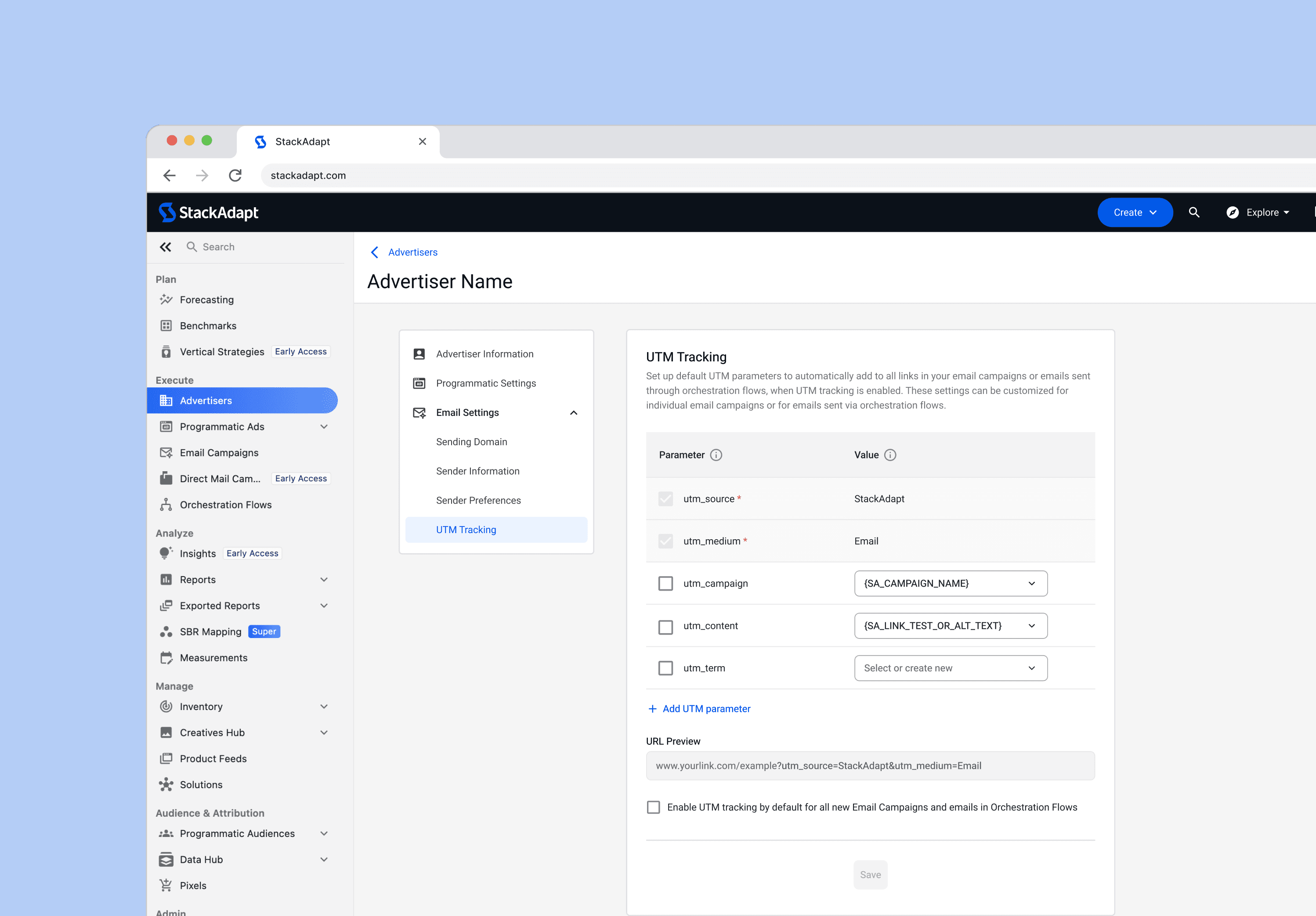Click the utm_source checkbox
The image size is (1316, 916).
click(665, 498)
